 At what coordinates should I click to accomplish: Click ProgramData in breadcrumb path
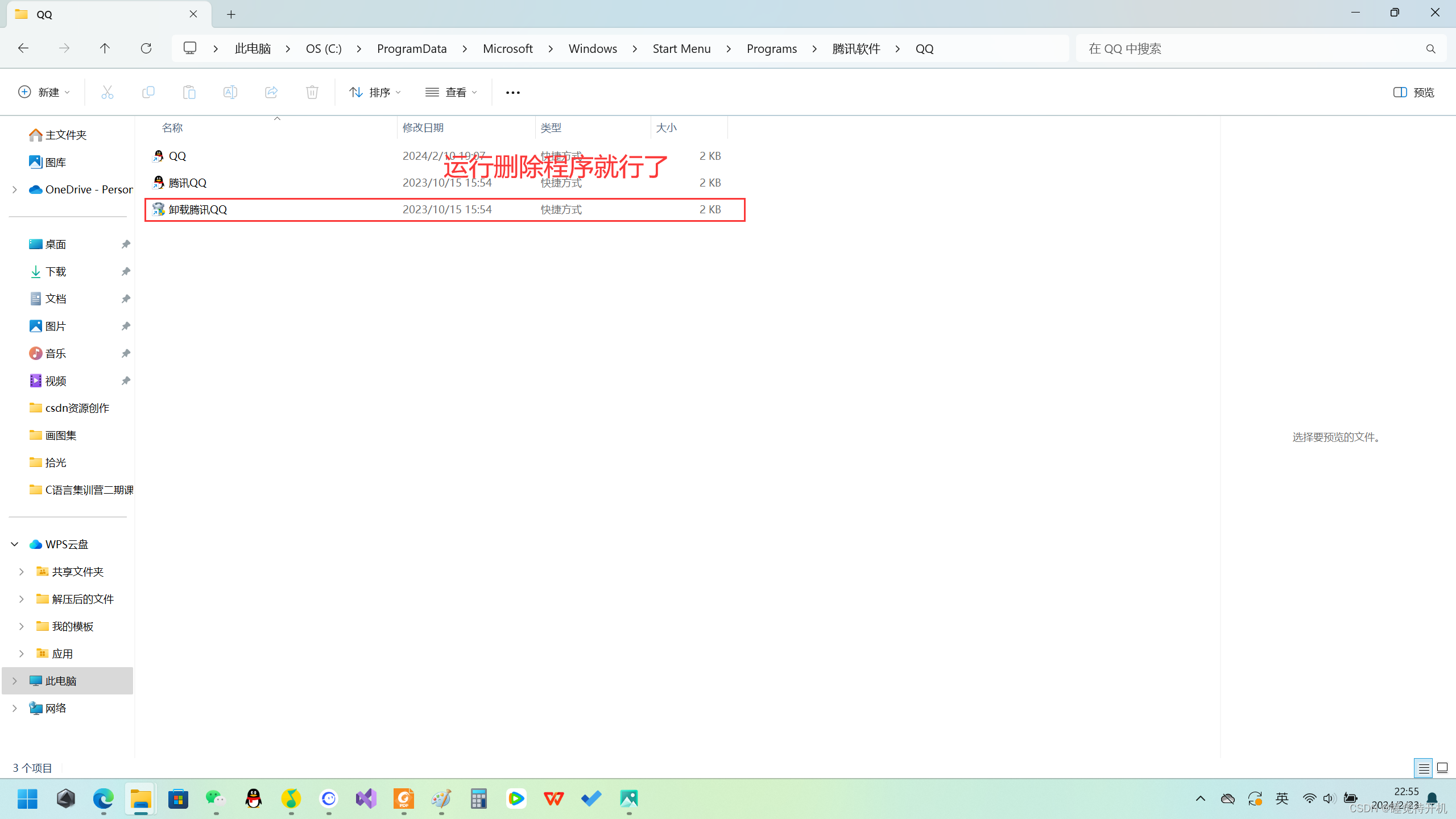(x=412, y=49)
